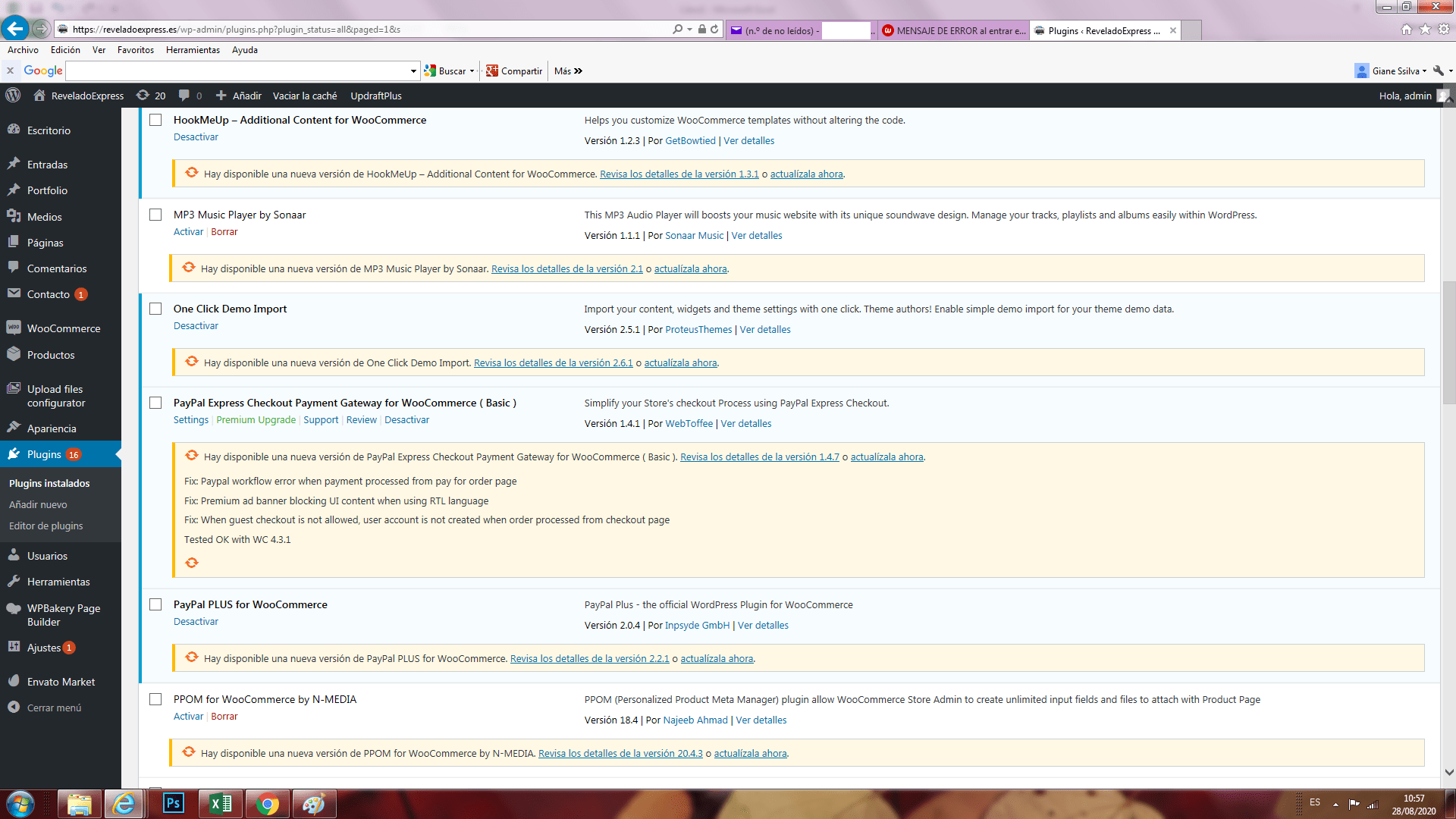Click the Añadir nuevo submenu item

(x=38, y=504)
